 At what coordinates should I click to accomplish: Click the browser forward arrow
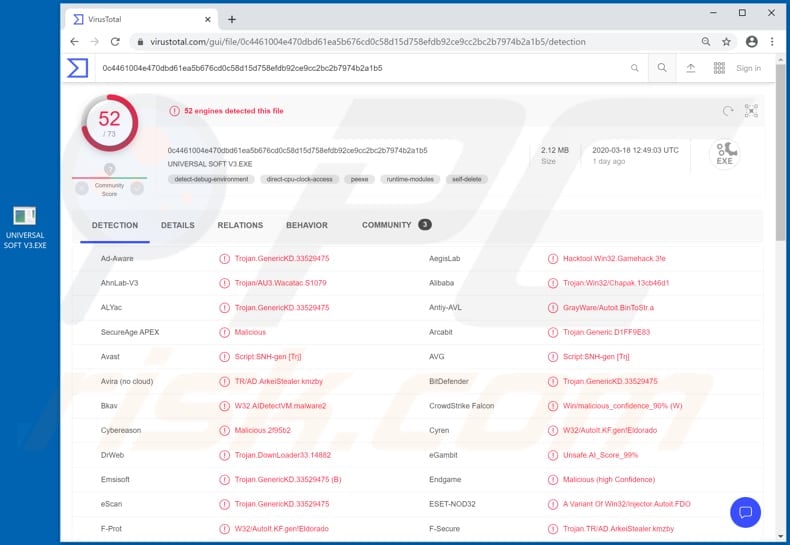pyautogui.click(x=95, y=42)
